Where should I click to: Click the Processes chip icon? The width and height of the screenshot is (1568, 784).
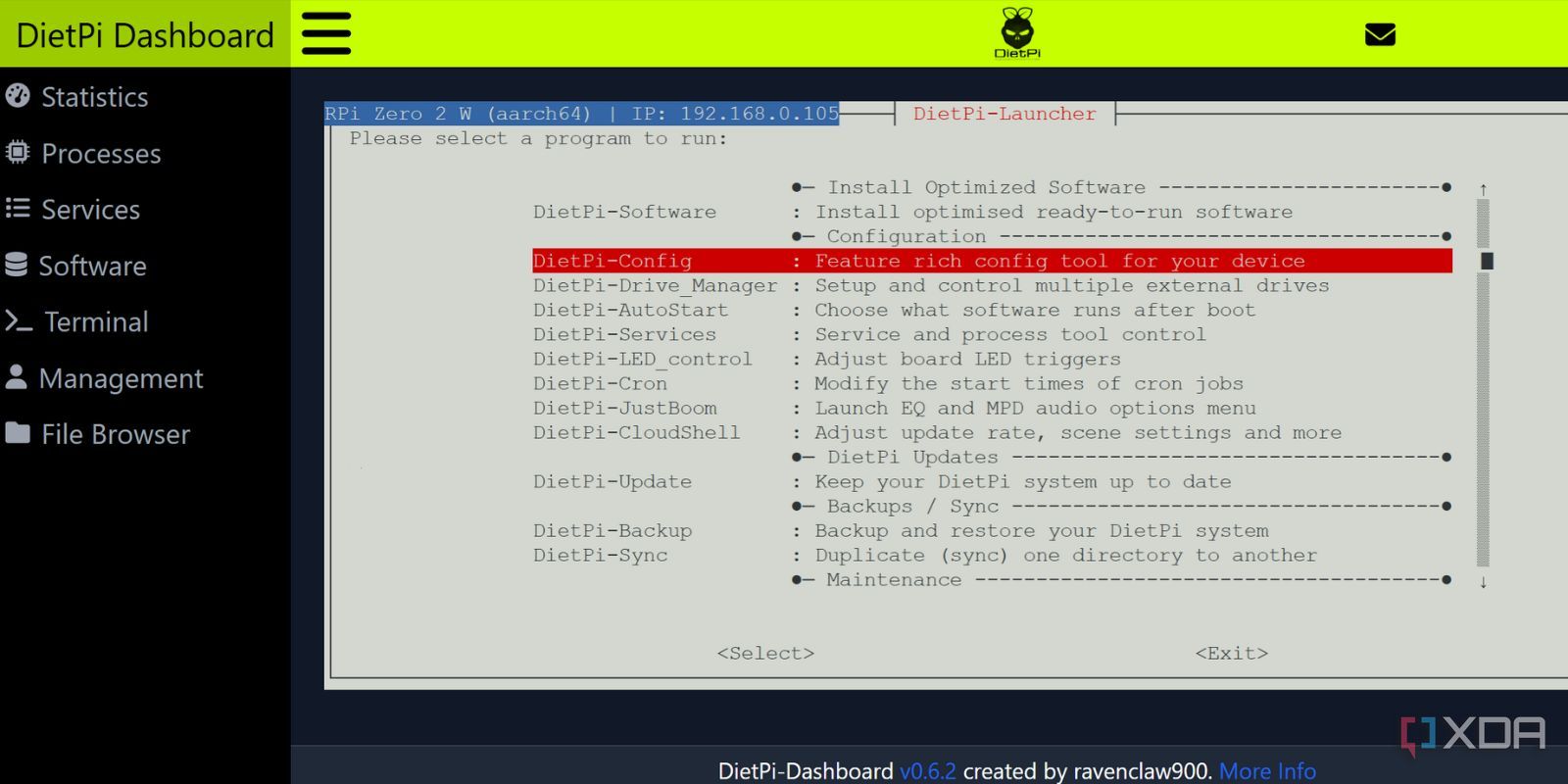click(18, 153)
